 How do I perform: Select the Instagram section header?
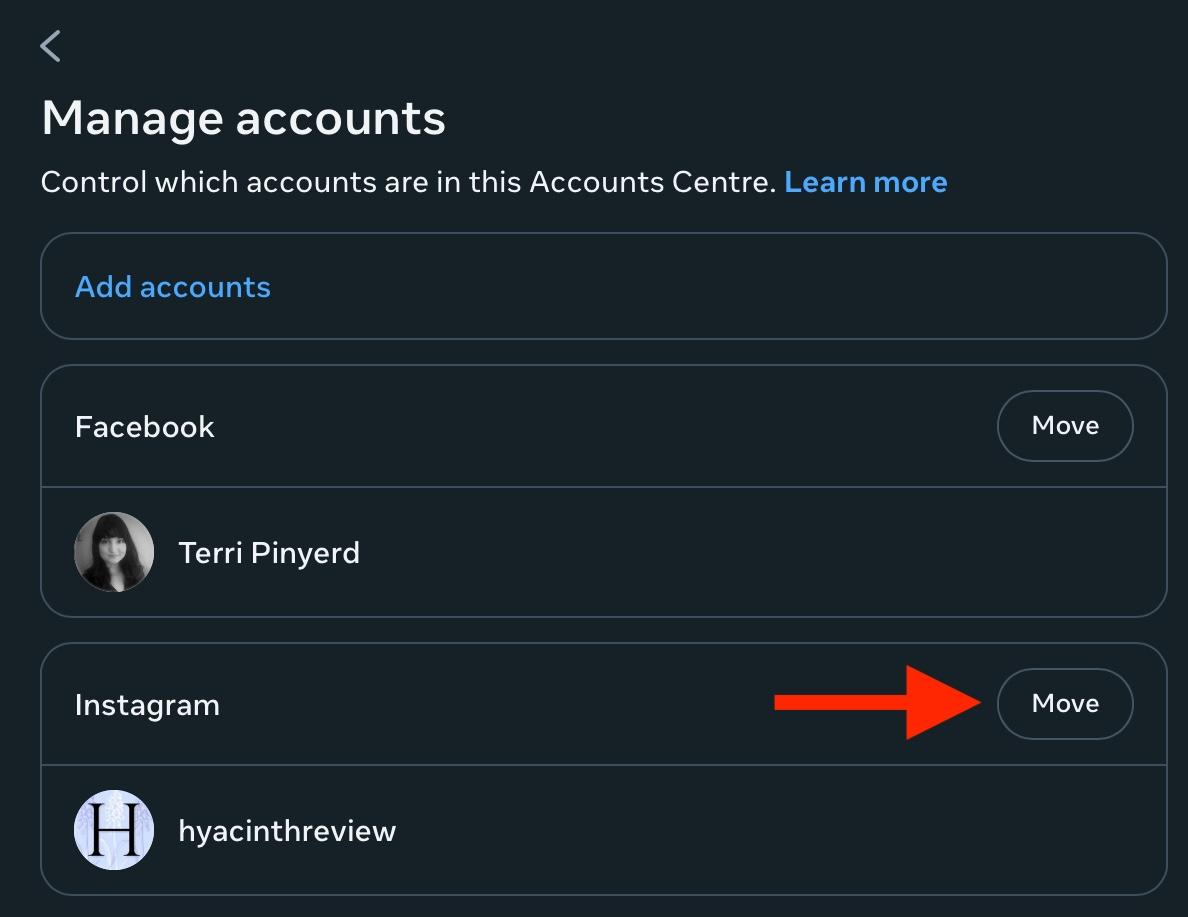tap(147, 704)
